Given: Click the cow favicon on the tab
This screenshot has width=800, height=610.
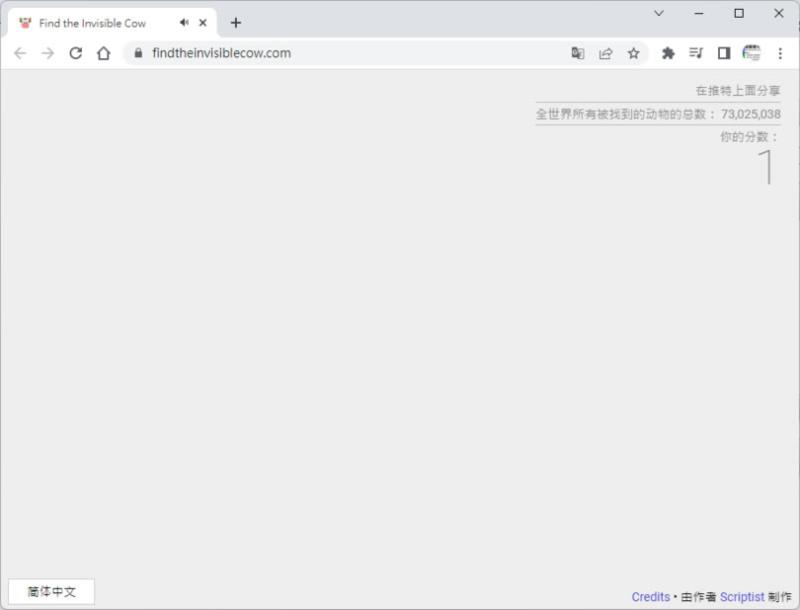Looking at the screenshot, I should [25, 23].
